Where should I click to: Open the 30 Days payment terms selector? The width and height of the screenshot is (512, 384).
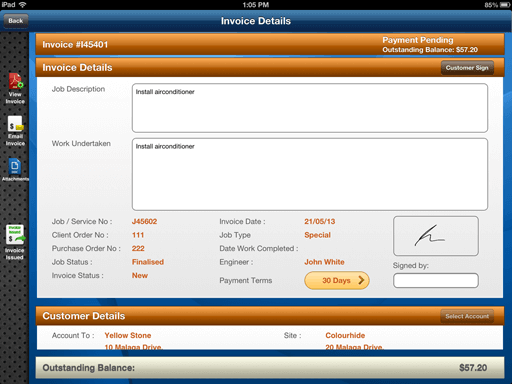(337, 280)
